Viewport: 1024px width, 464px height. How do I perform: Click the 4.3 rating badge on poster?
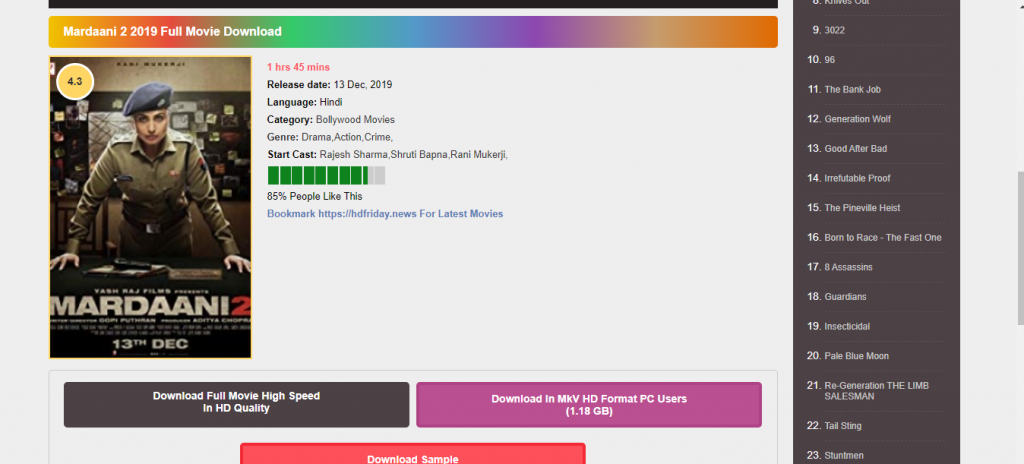coord(75,82)
